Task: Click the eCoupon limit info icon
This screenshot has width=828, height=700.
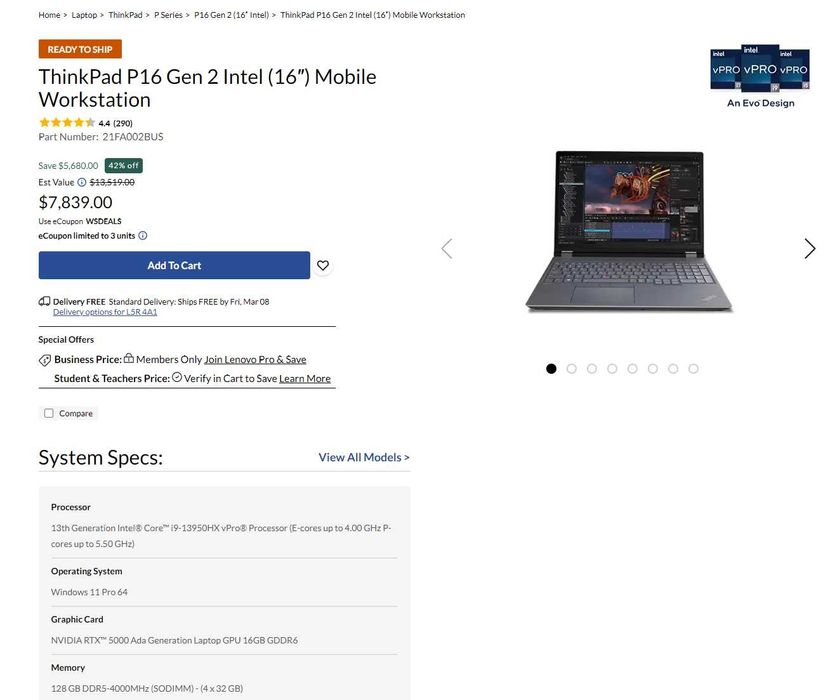Action: [x=143, y=235]
